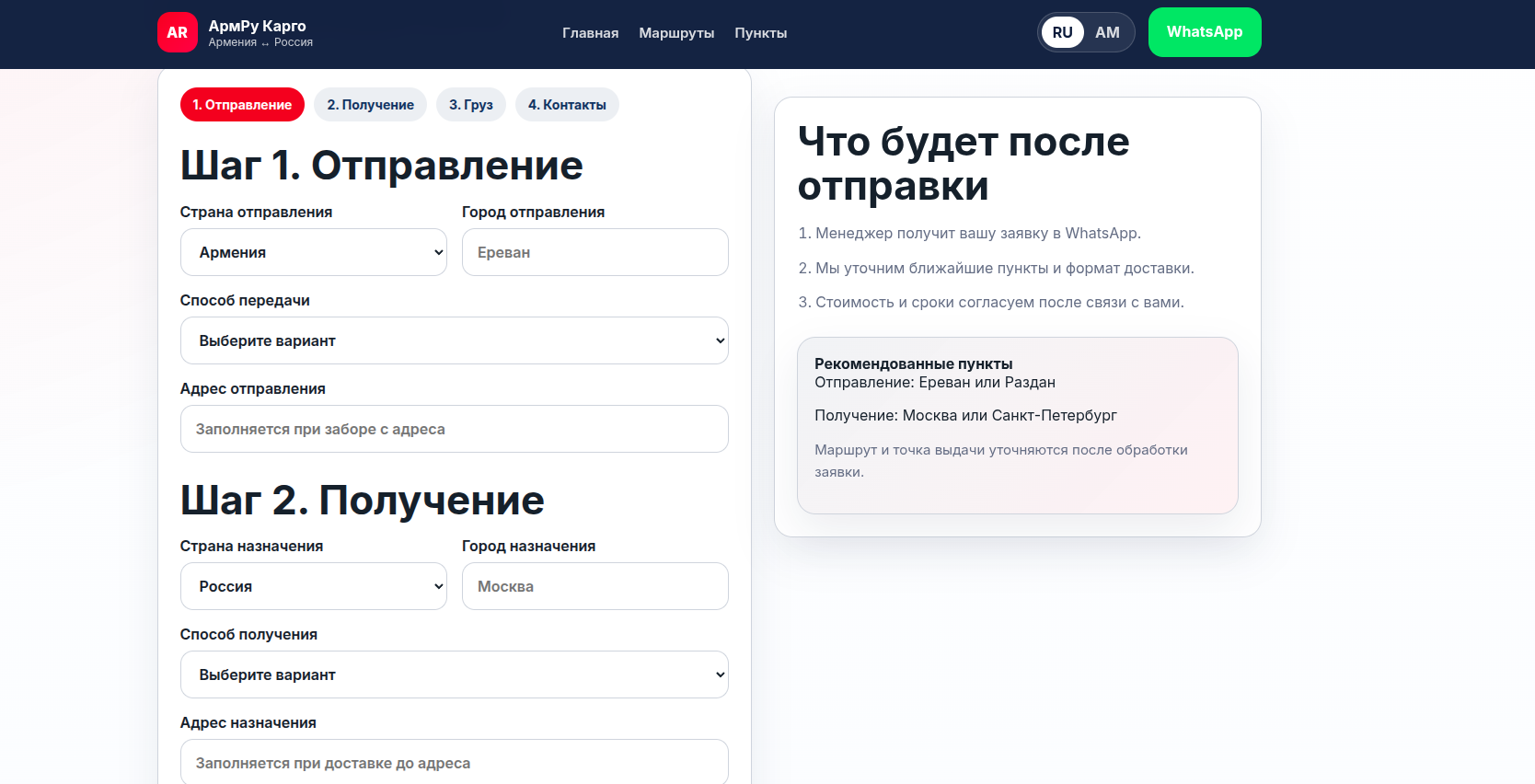This screenshot has height=784, width=1535.
Task: Click the Адрес назначения label
Action: pyautogui.click(x=248, y=723)
